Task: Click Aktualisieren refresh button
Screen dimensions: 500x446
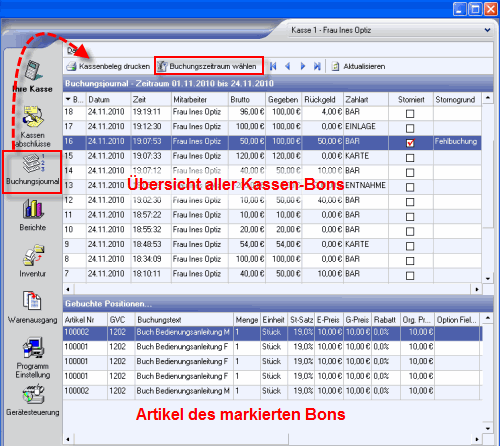Action: (358, 66)
